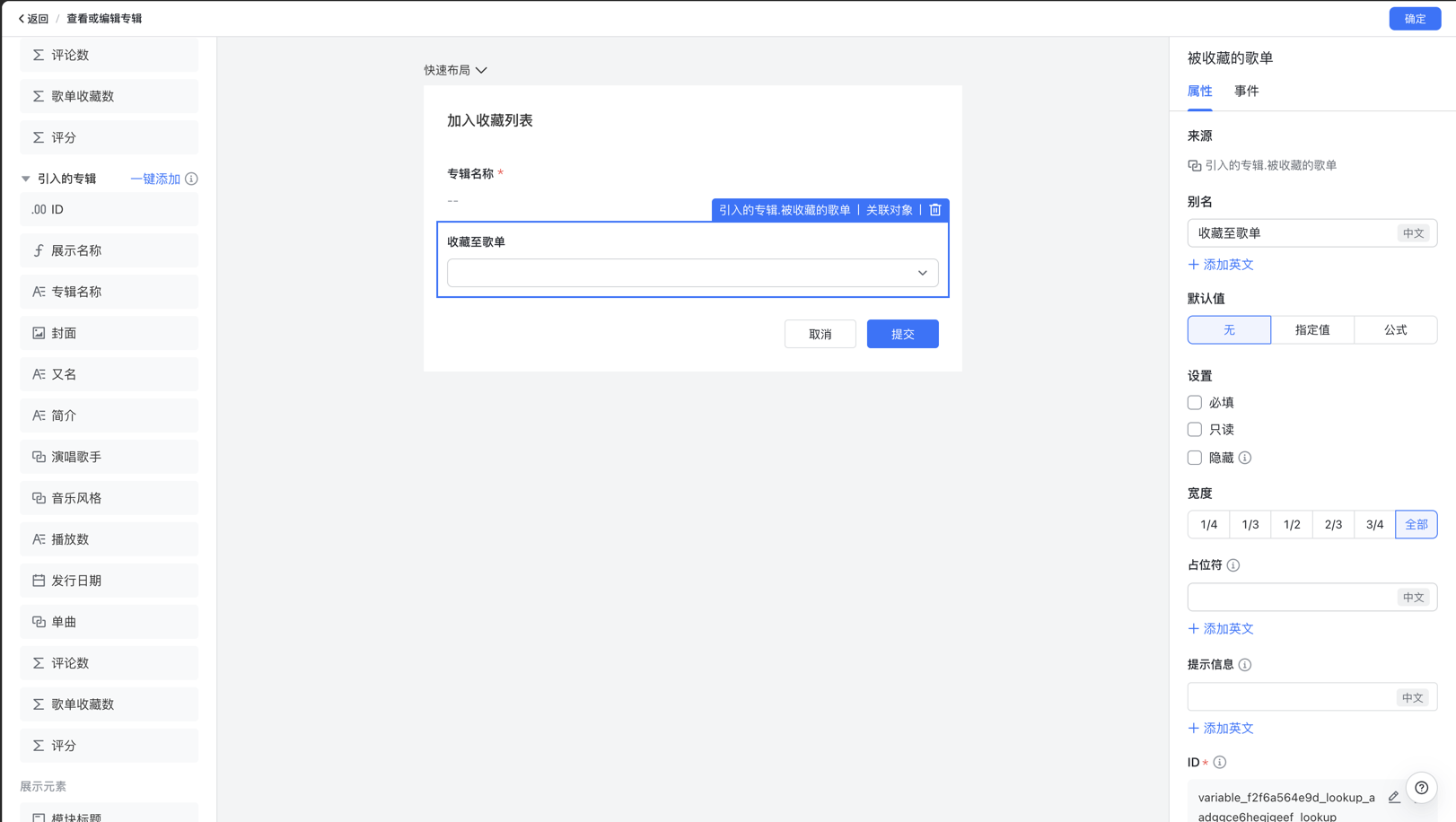Enable the 只读 checkbox
Screen dimensions: 1456x822
[1195, 430]
